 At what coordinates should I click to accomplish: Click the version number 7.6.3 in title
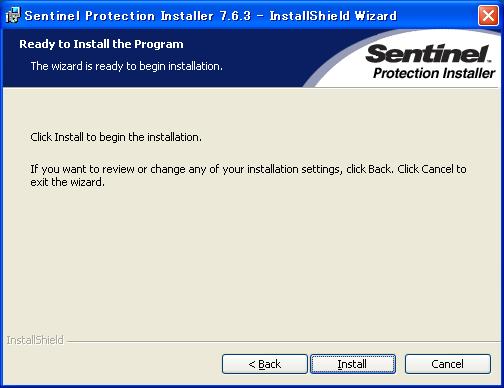pos(235,16)
